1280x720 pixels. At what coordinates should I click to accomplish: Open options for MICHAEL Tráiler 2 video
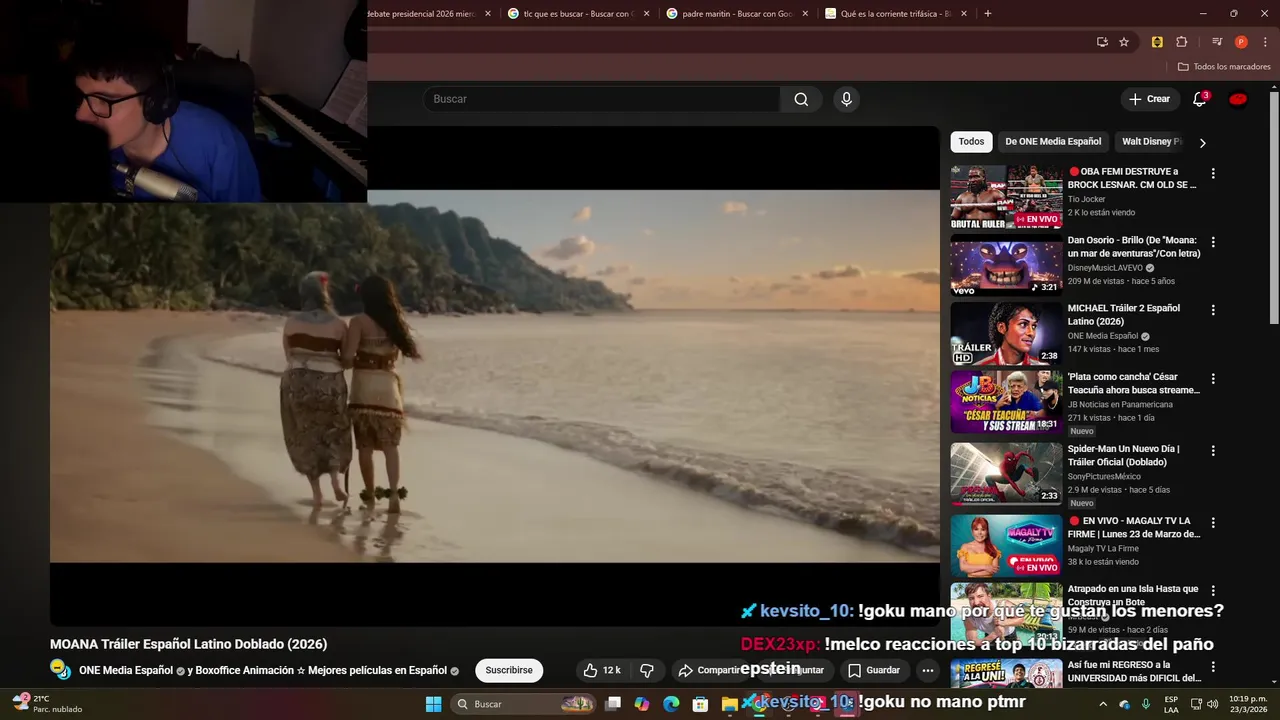[x=1213, y=310]
